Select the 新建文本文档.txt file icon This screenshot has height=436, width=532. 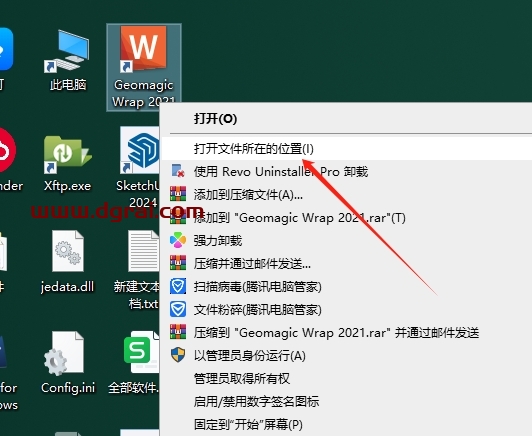[x=144, y=251]
